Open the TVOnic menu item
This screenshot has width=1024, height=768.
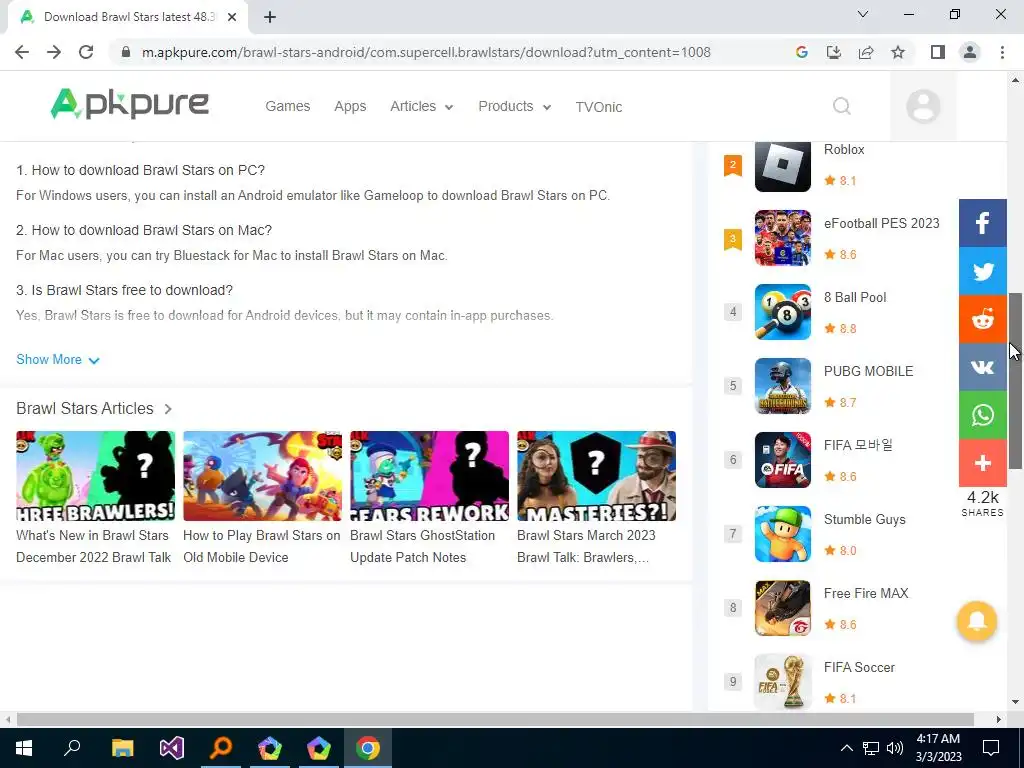point(598,106)
